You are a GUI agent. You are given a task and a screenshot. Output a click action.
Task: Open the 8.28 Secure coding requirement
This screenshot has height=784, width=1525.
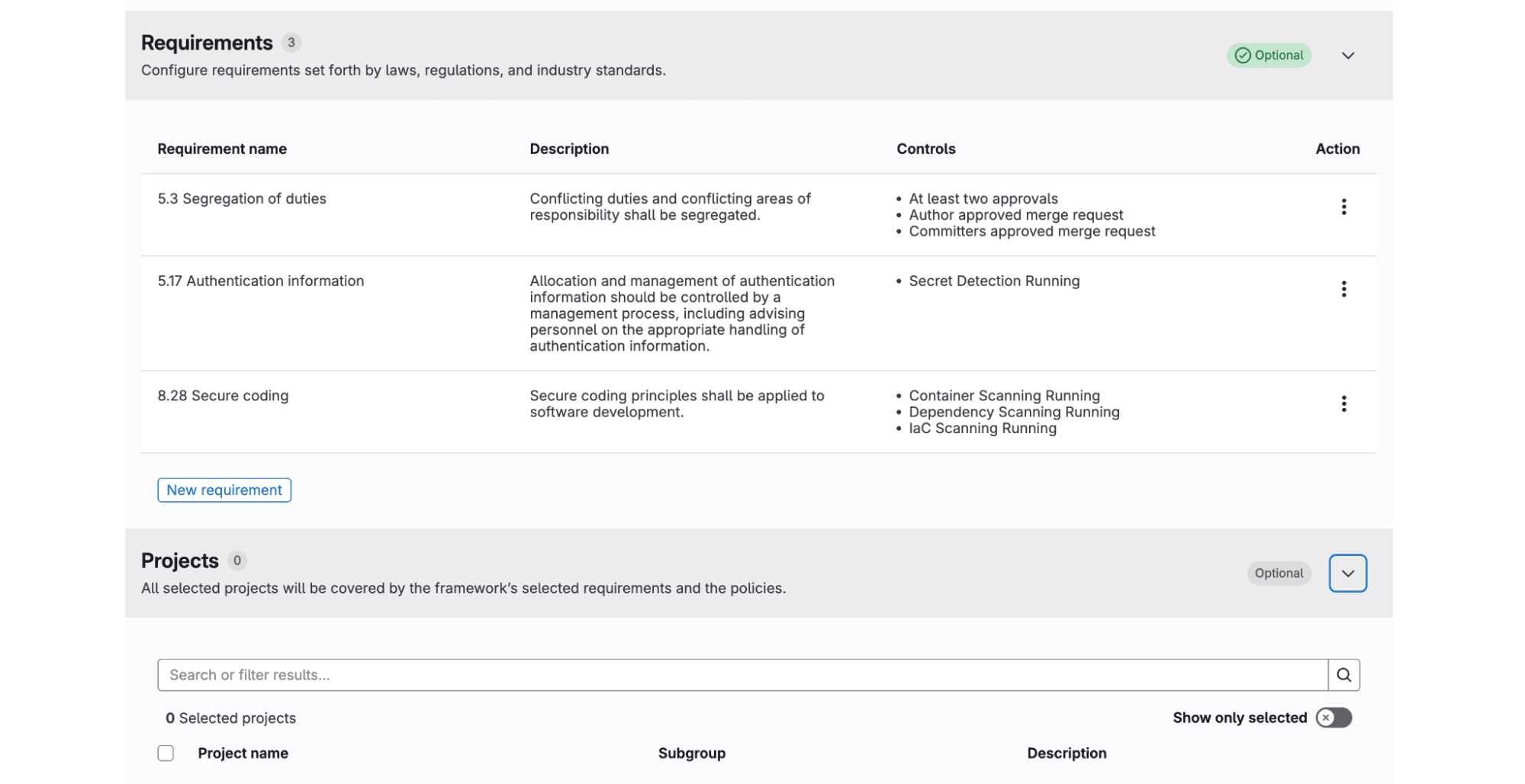click(x=223, y=395)
